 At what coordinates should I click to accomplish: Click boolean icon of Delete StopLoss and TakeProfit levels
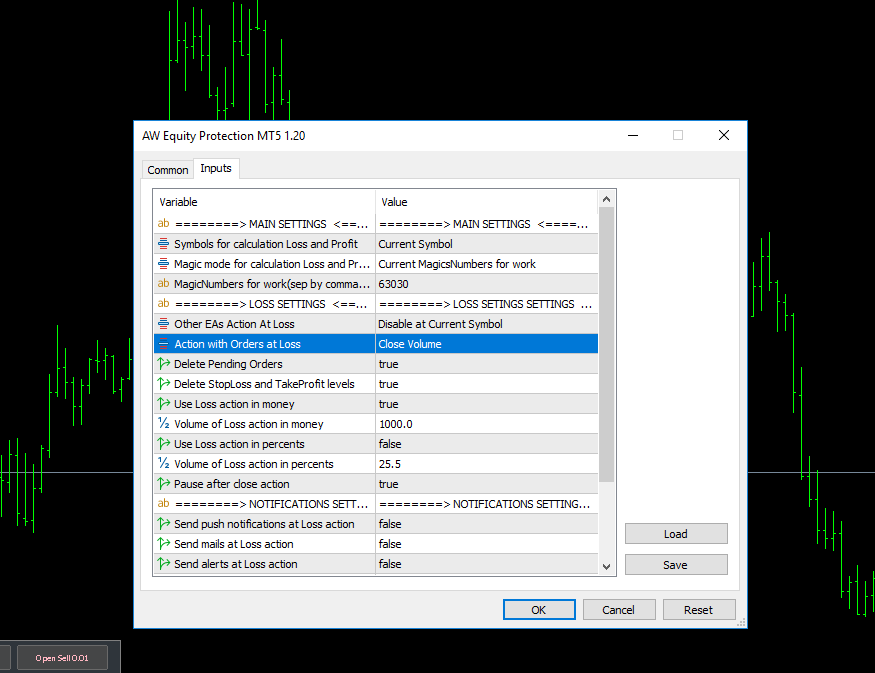pos(164,384)
